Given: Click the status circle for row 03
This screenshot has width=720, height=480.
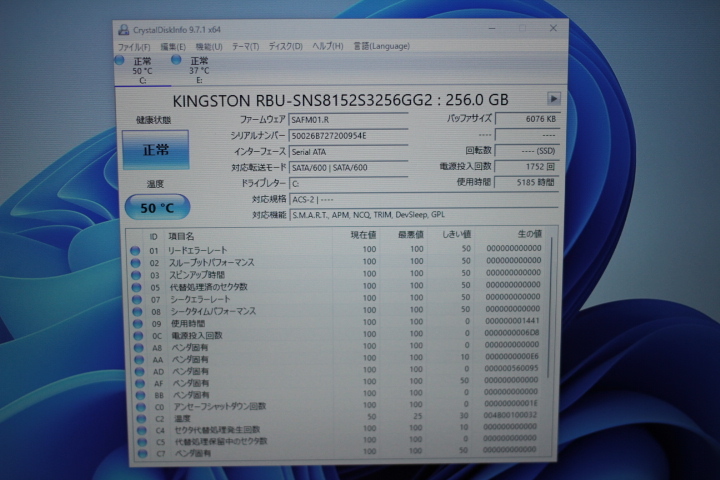Looking at the screenshot, I should click(x=135, y=275).
